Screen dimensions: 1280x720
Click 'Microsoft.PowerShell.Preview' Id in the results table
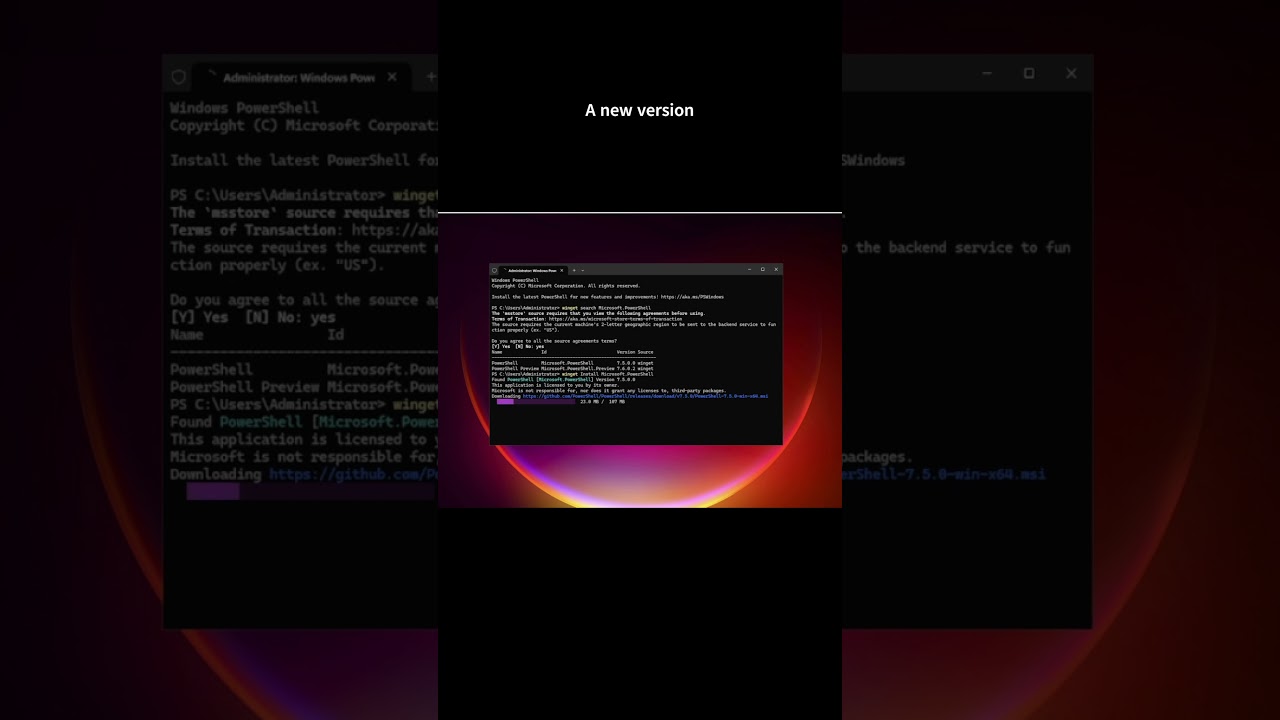577,368
